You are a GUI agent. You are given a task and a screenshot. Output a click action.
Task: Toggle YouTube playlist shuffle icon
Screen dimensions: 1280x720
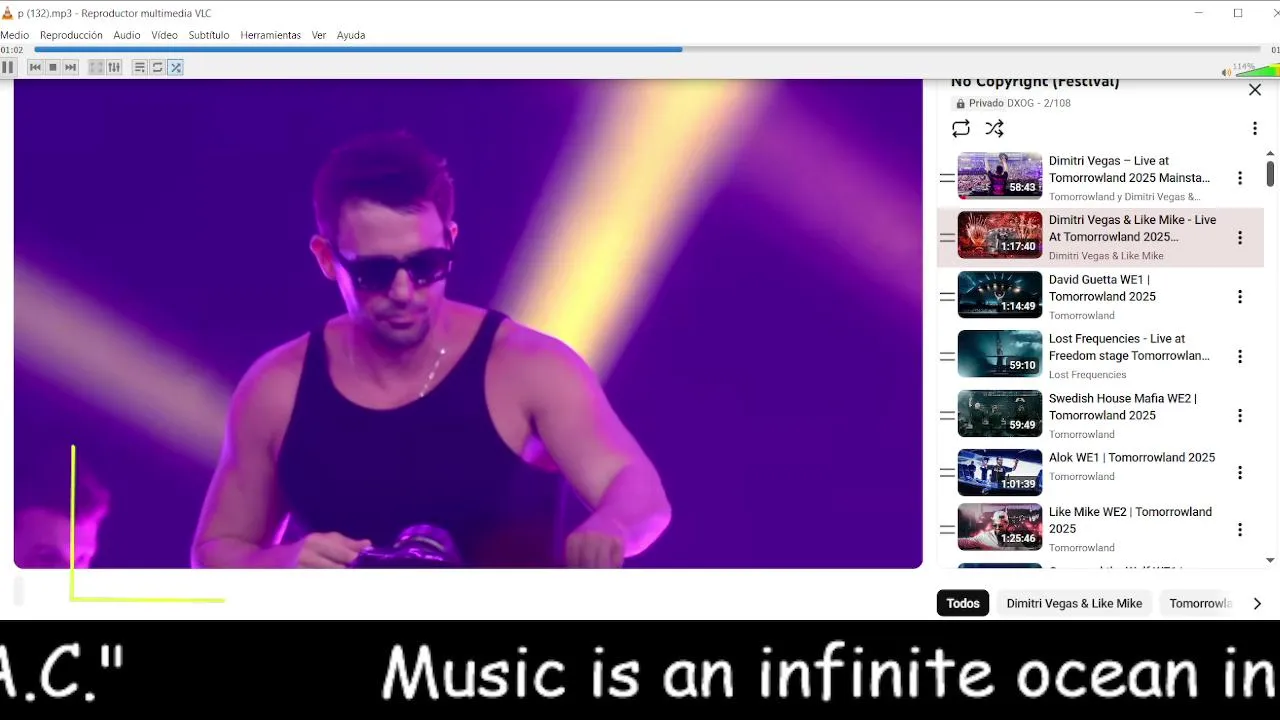[994, 129]
